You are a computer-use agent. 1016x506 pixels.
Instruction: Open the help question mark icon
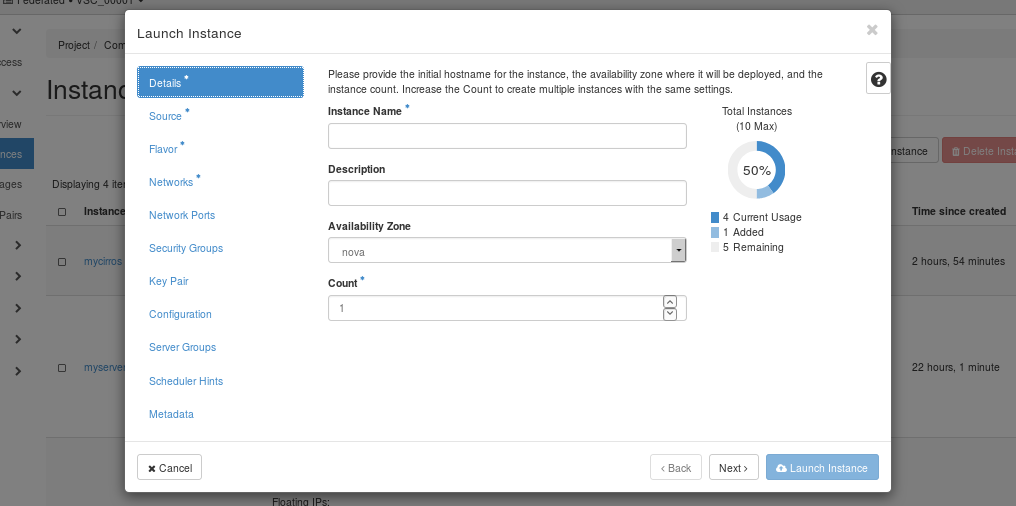coord(879,80)
